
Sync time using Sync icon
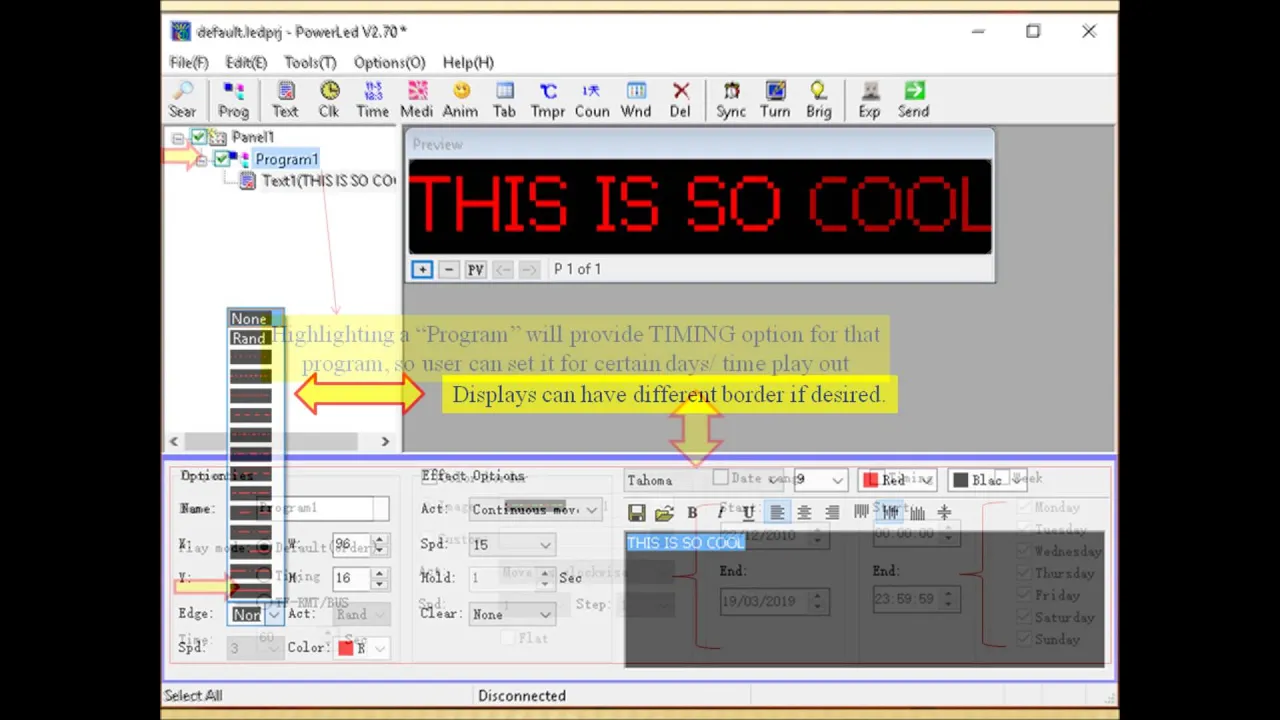tap(731, 100)
